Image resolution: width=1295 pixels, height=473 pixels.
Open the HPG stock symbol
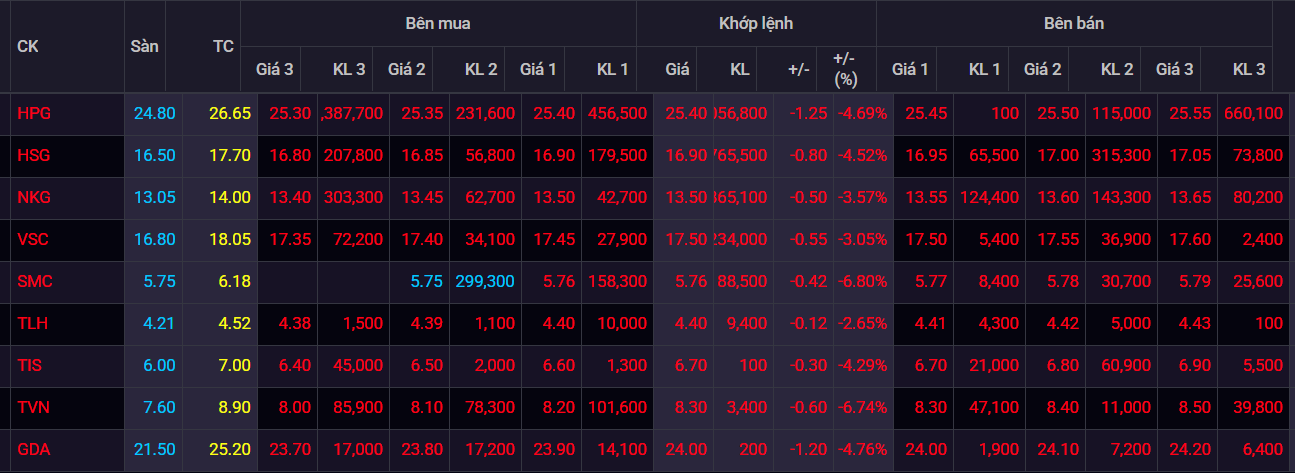(33, 114)
